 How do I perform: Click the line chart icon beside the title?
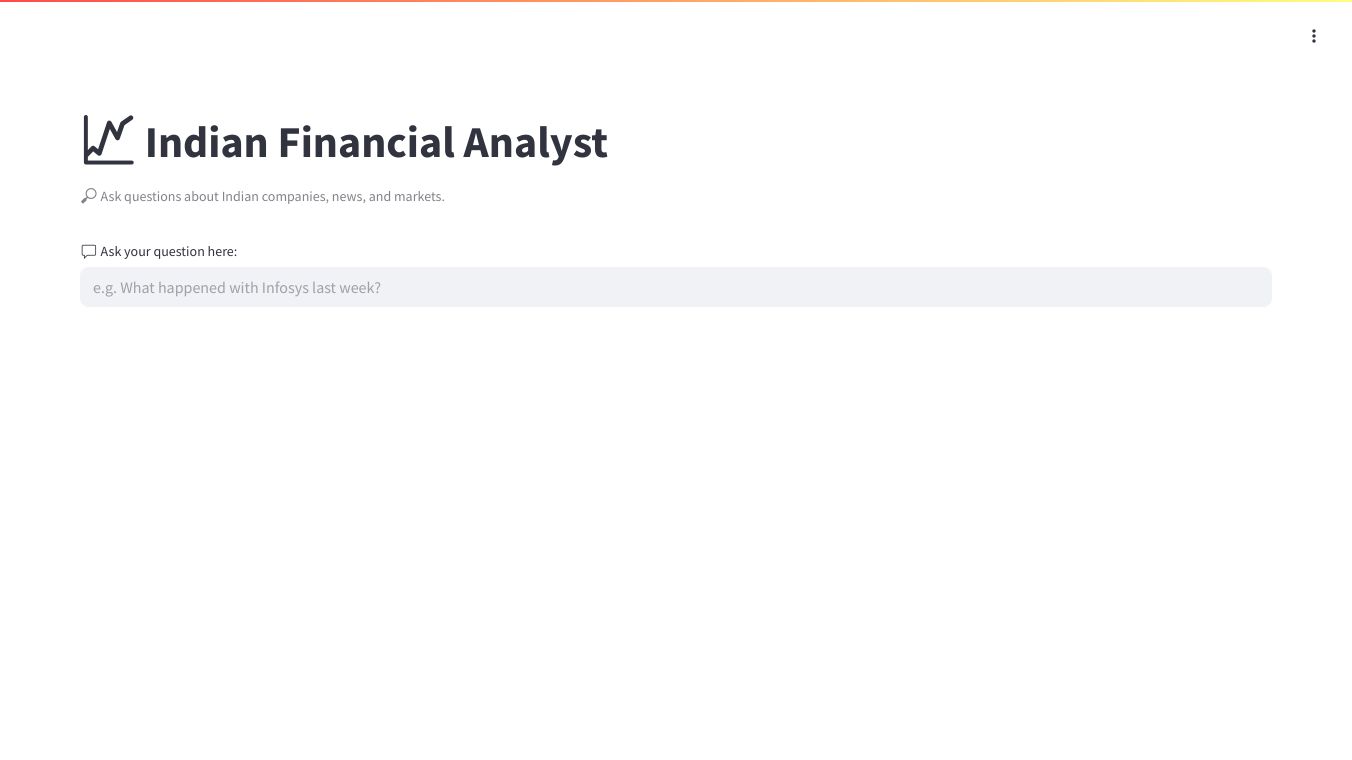(108, 140)
